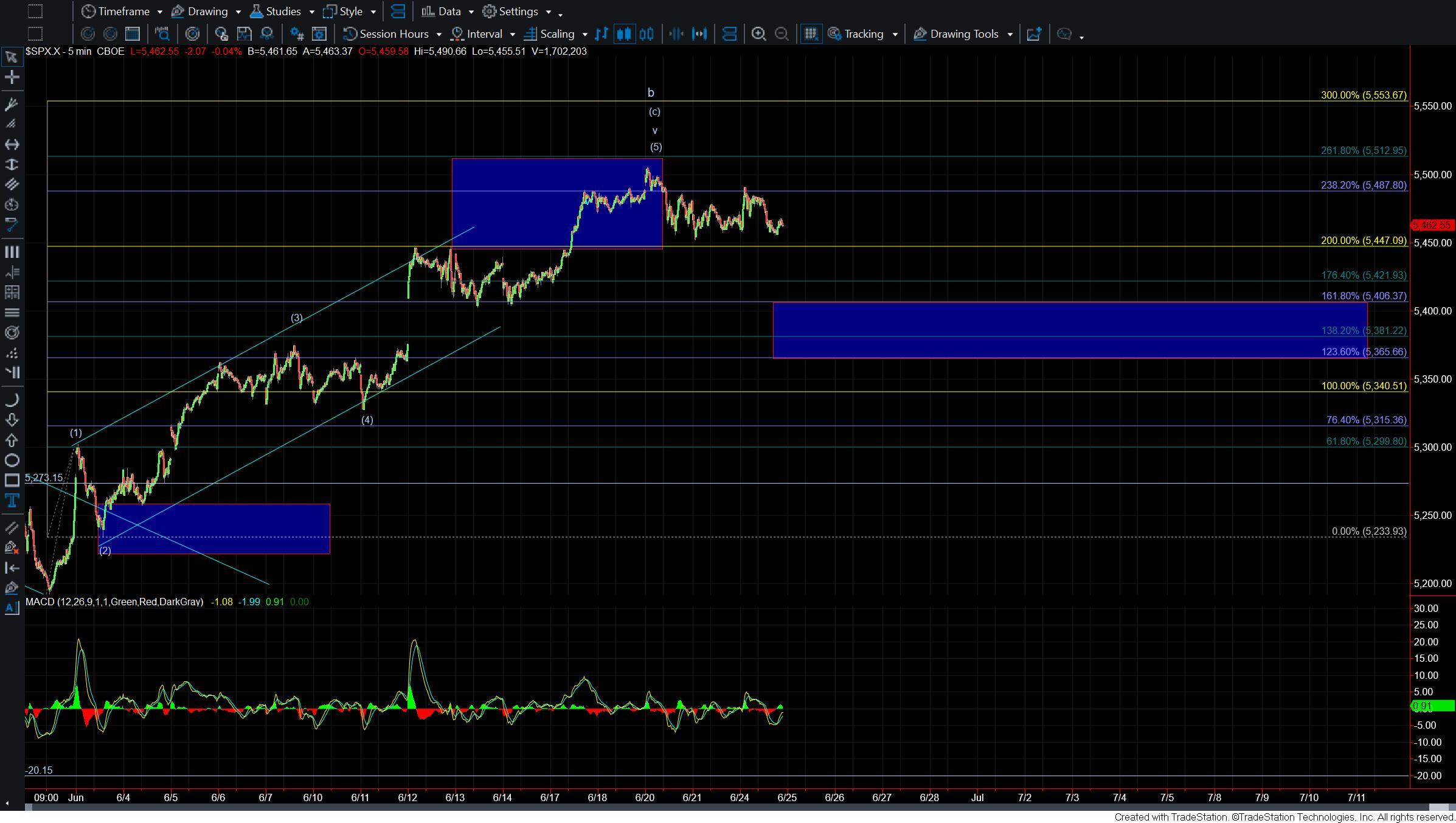Click the zoom in magnifier
The height and width of the screenshot is (823, 1456).
click(758, 34)
